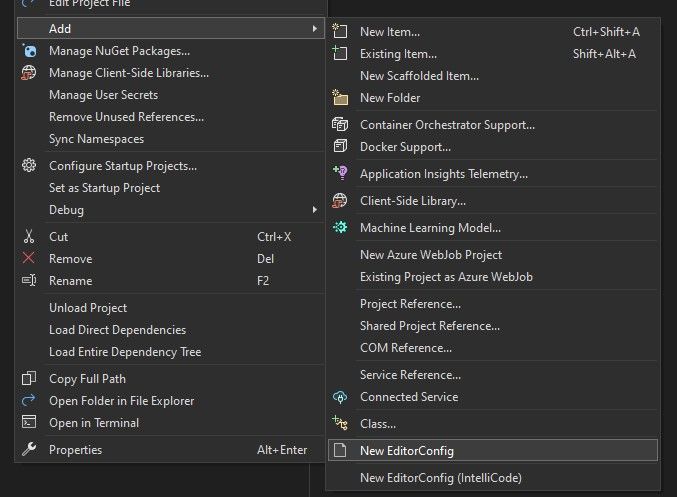
Task: Select Unload Project
Action: pyautogui.click(x=88, y=308)
